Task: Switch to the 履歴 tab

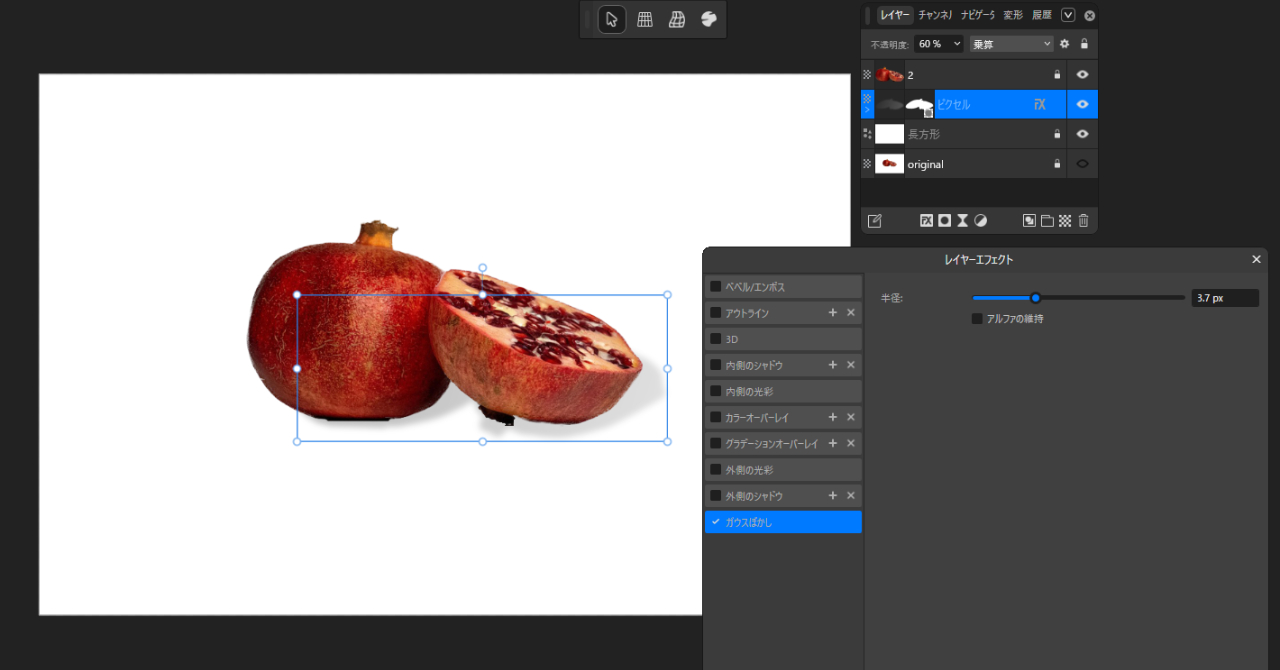Action: pyautogui.click(x=1042, y=15)
